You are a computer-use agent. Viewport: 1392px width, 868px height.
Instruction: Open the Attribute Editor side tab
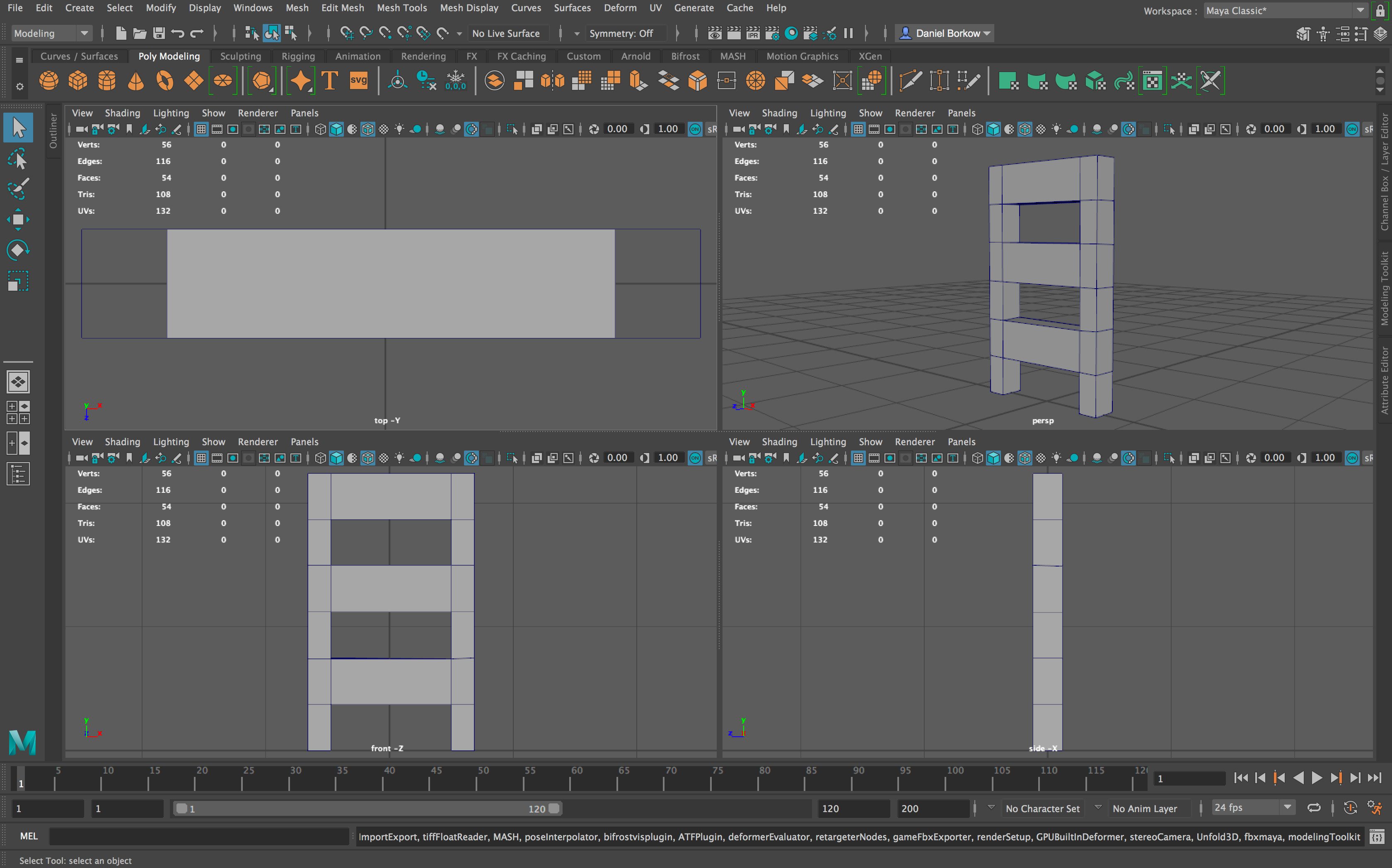(x=1385, y=381)
